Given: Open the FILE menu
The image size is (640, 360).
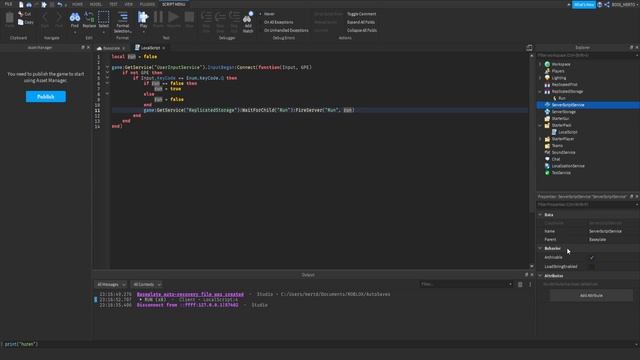Looking at the screenshot, I should pyautogui.click(x=8, y=4).
